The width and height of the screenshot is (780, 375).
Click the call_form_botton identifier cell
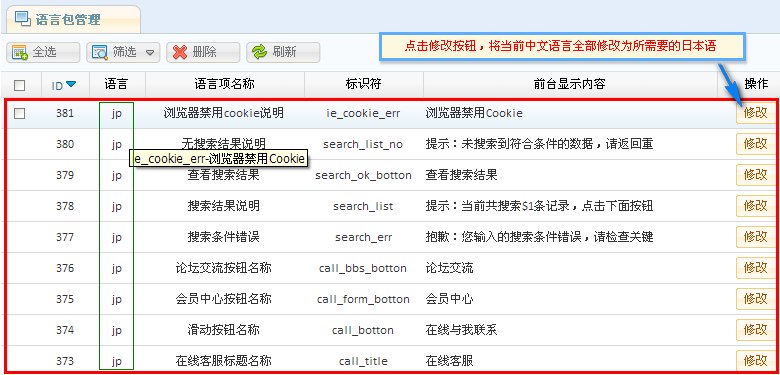(363, 299)
